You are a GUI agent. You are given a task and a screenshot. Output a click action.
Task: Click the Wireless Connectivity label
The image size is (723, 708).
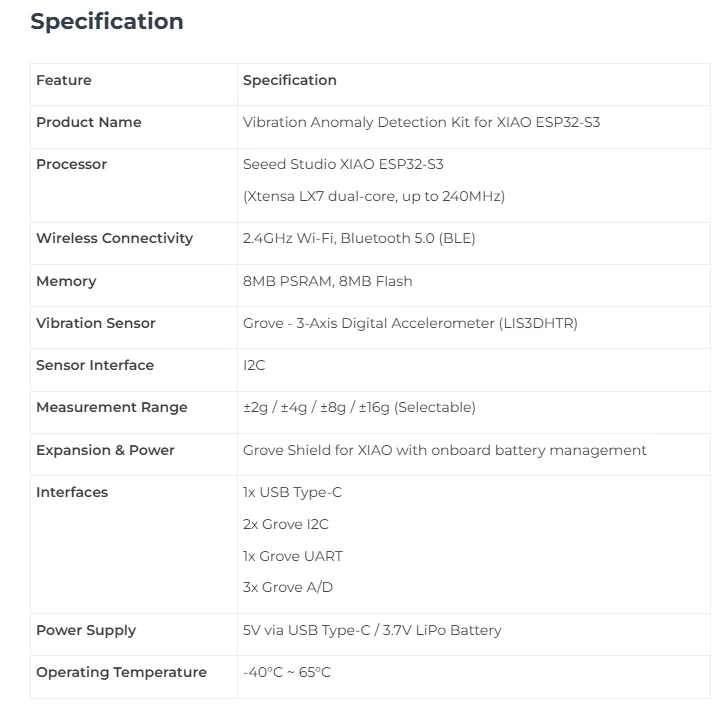[x=114, y=238]
